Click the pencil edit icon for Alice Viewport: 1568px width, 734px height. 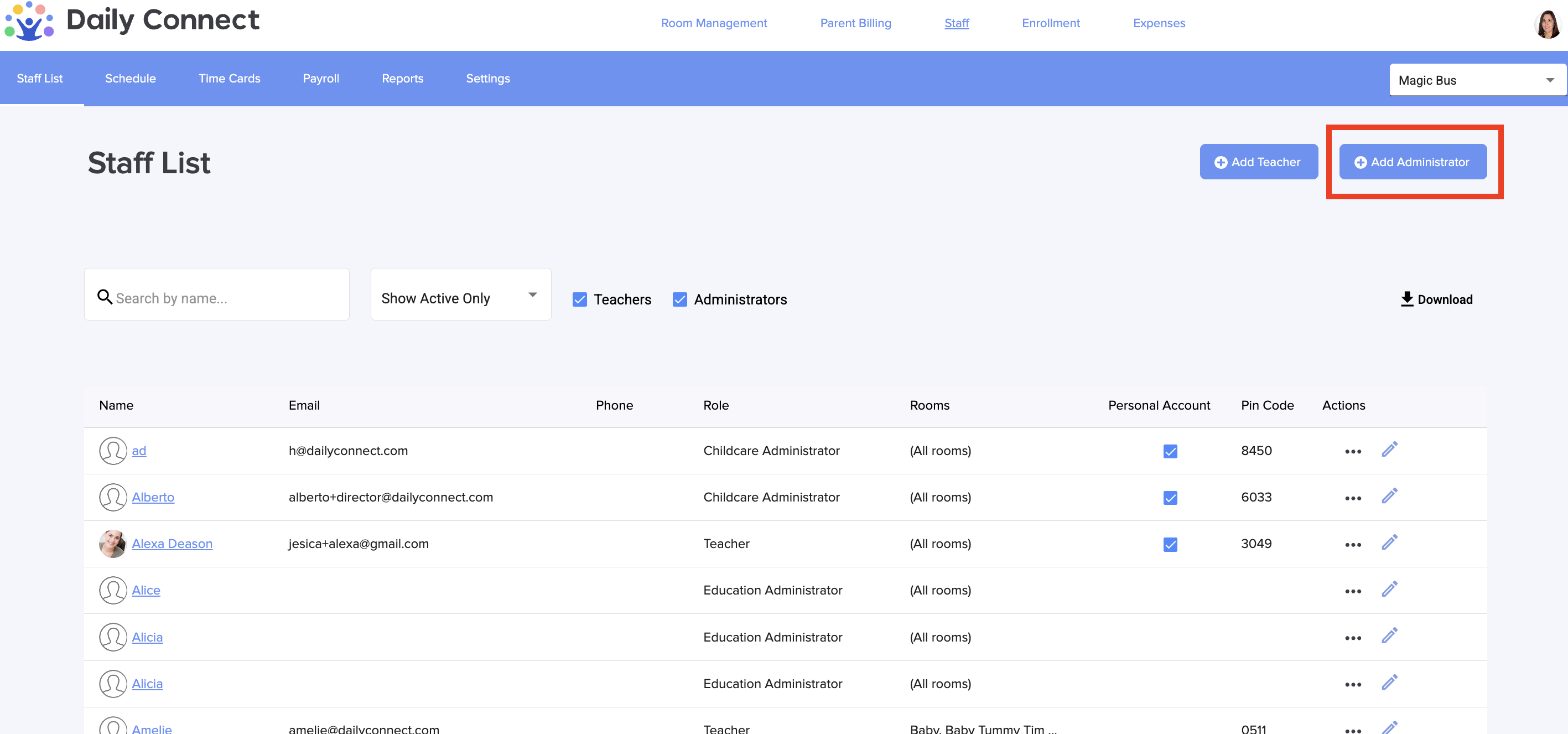1389,590
